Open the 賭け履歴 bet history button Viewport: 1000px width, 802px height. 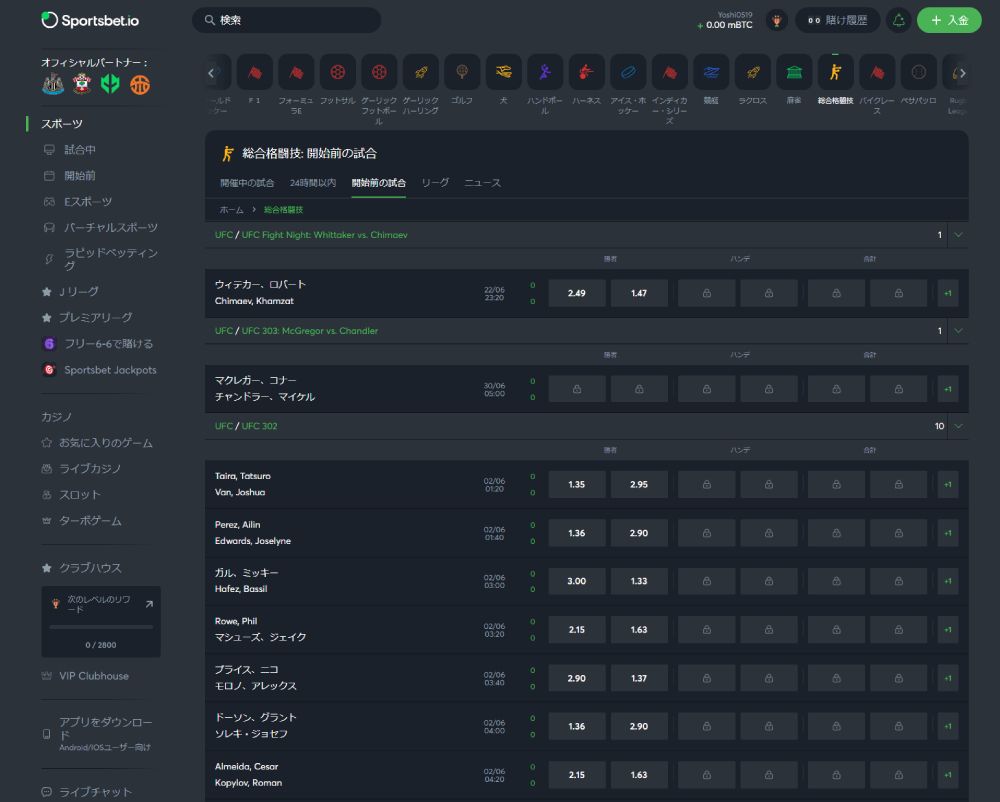click(x=837, y=20)
